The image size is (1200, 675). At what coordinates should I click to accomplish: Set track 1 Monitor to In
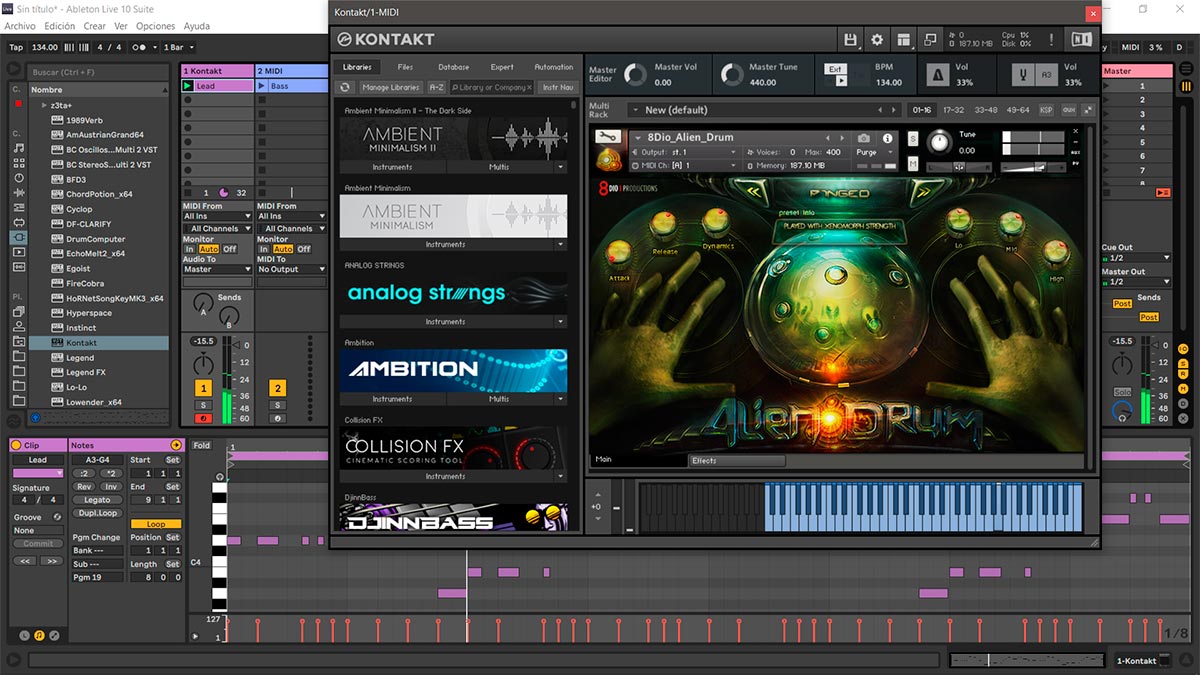tap(190, 249)
